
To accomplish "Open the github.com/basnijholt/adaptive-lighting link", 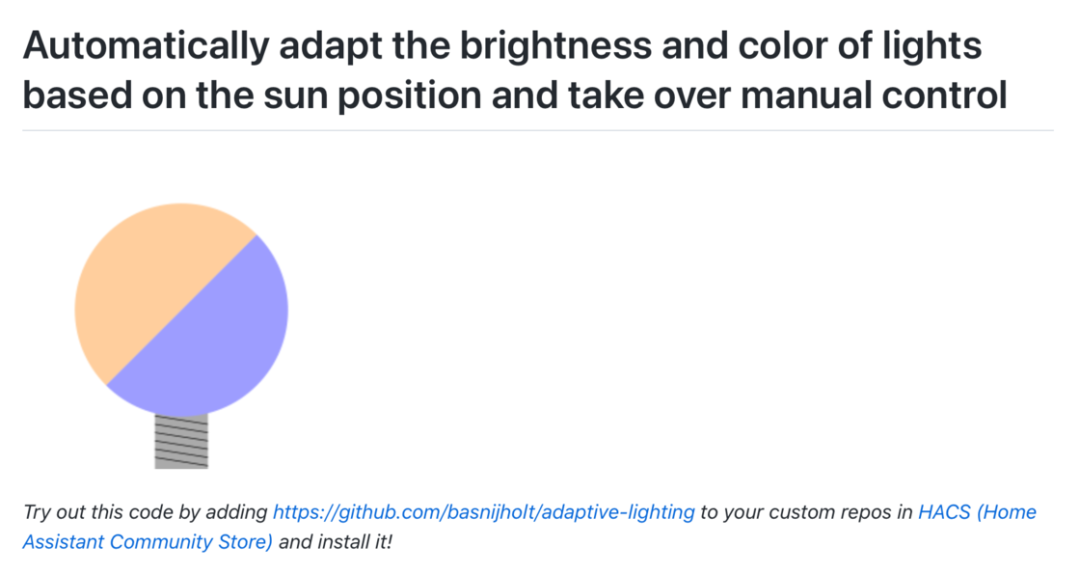I will click(x=483, y=513).
